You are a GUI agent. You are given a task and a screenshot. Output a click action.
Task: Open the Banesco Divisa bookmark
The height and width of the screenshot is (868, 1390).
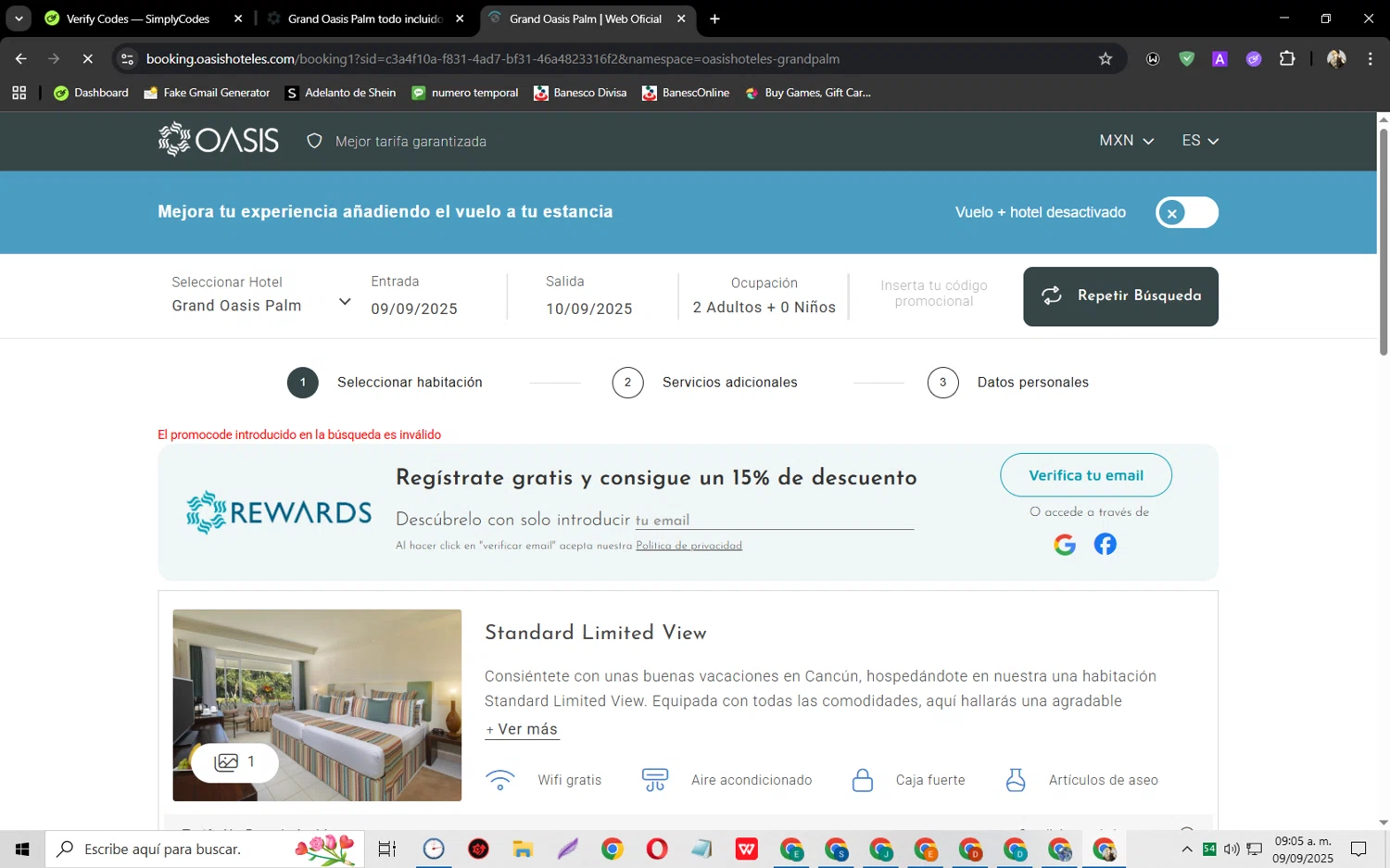pos(580,93)
